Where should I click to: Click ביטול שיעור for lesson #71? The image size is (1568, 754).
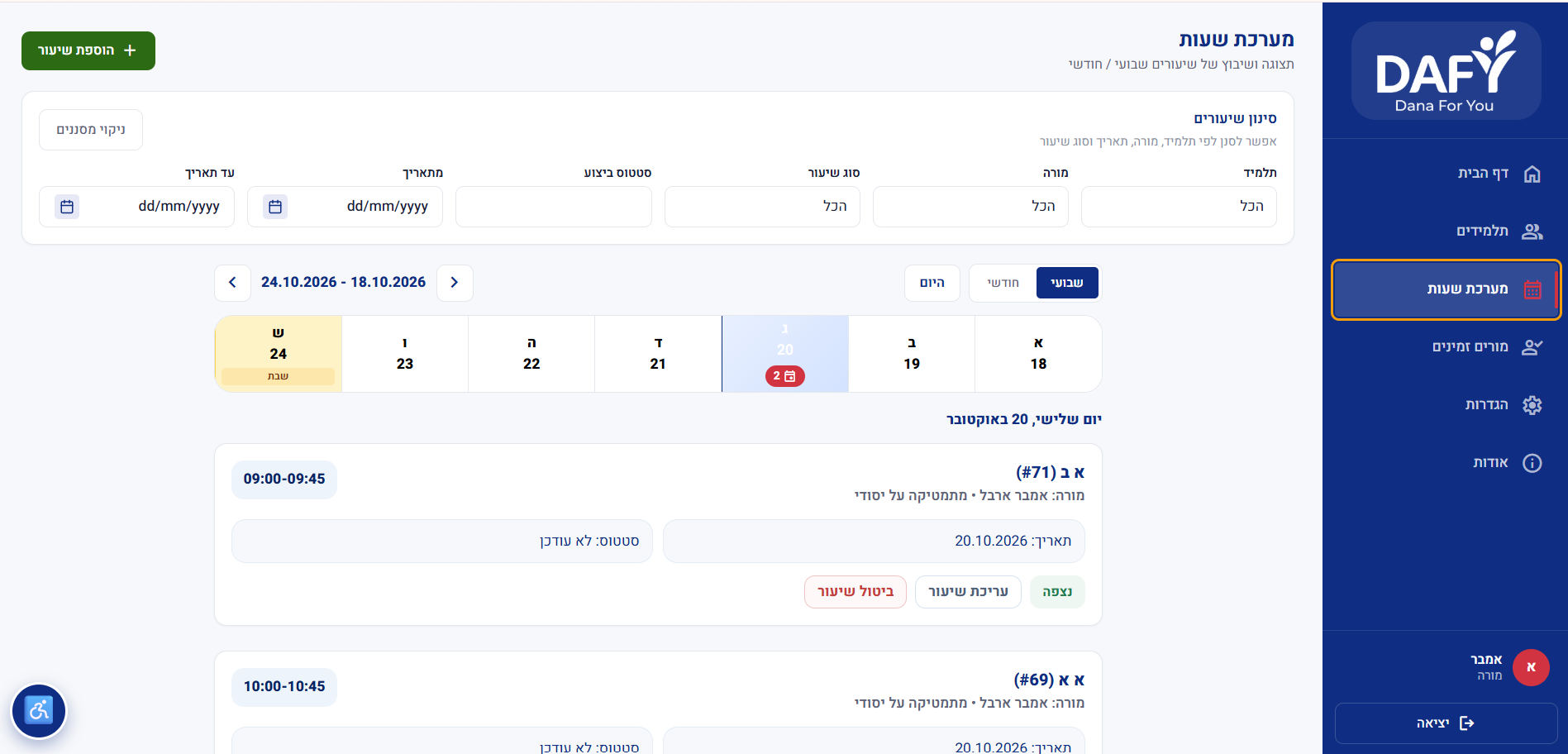click(855, 592)
